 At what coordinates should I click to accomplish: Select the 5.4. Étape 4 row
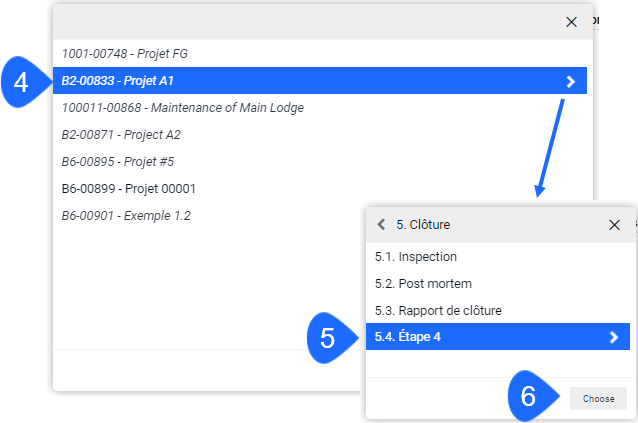tap(498, 337)
